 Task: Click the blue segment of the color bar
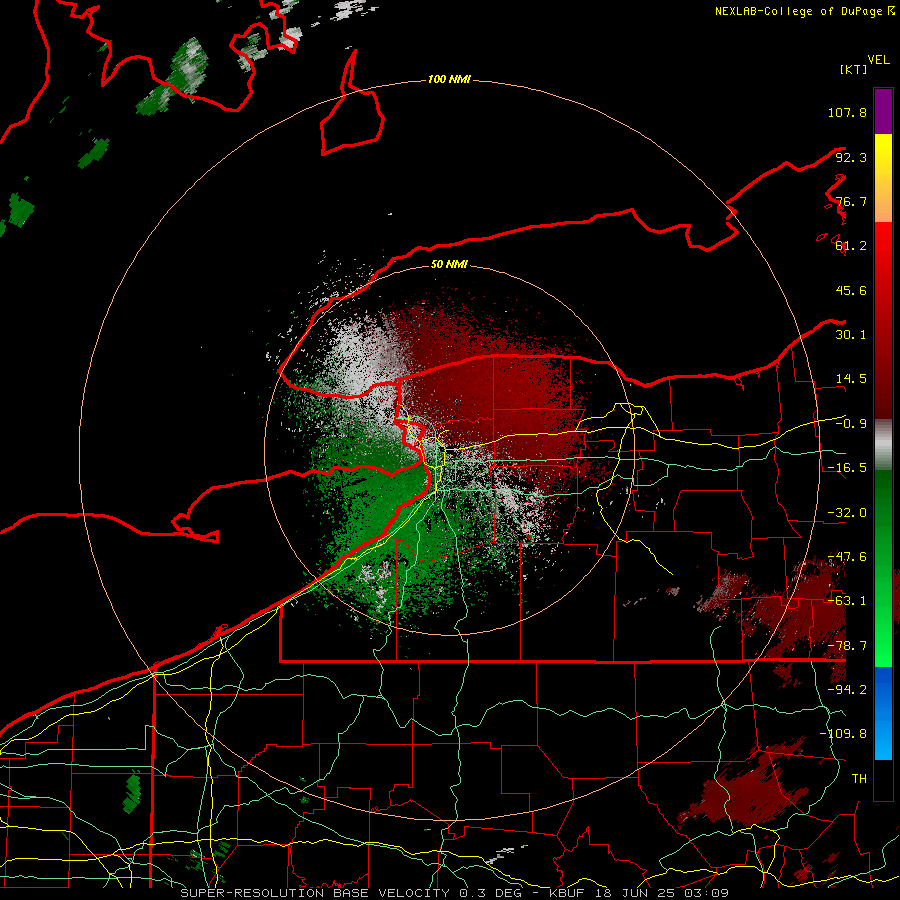pyautogui.click(x=883, y=713)
